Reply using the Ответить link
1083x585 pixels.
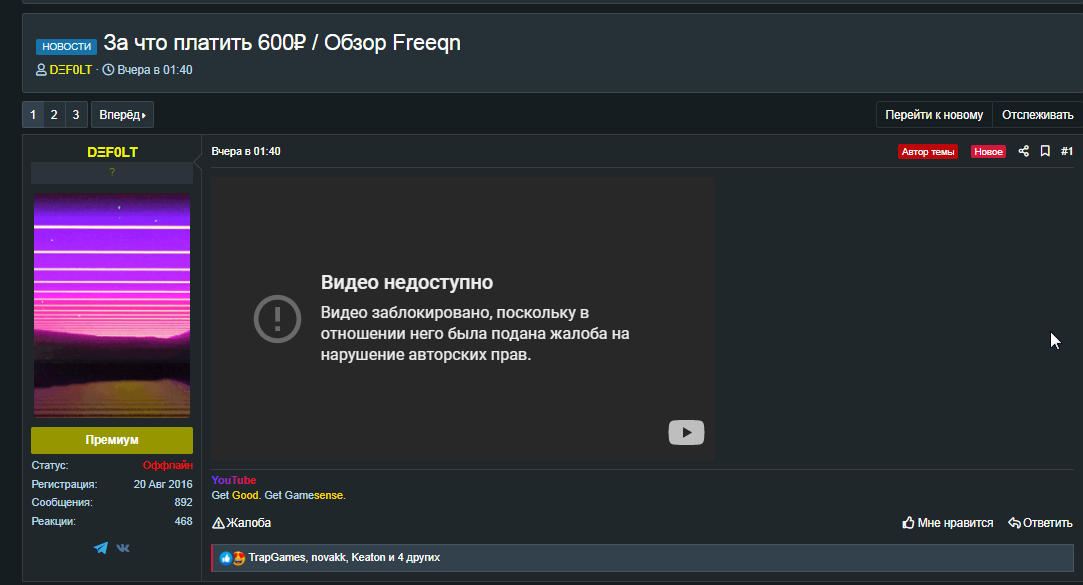(x=1040, y=523)
